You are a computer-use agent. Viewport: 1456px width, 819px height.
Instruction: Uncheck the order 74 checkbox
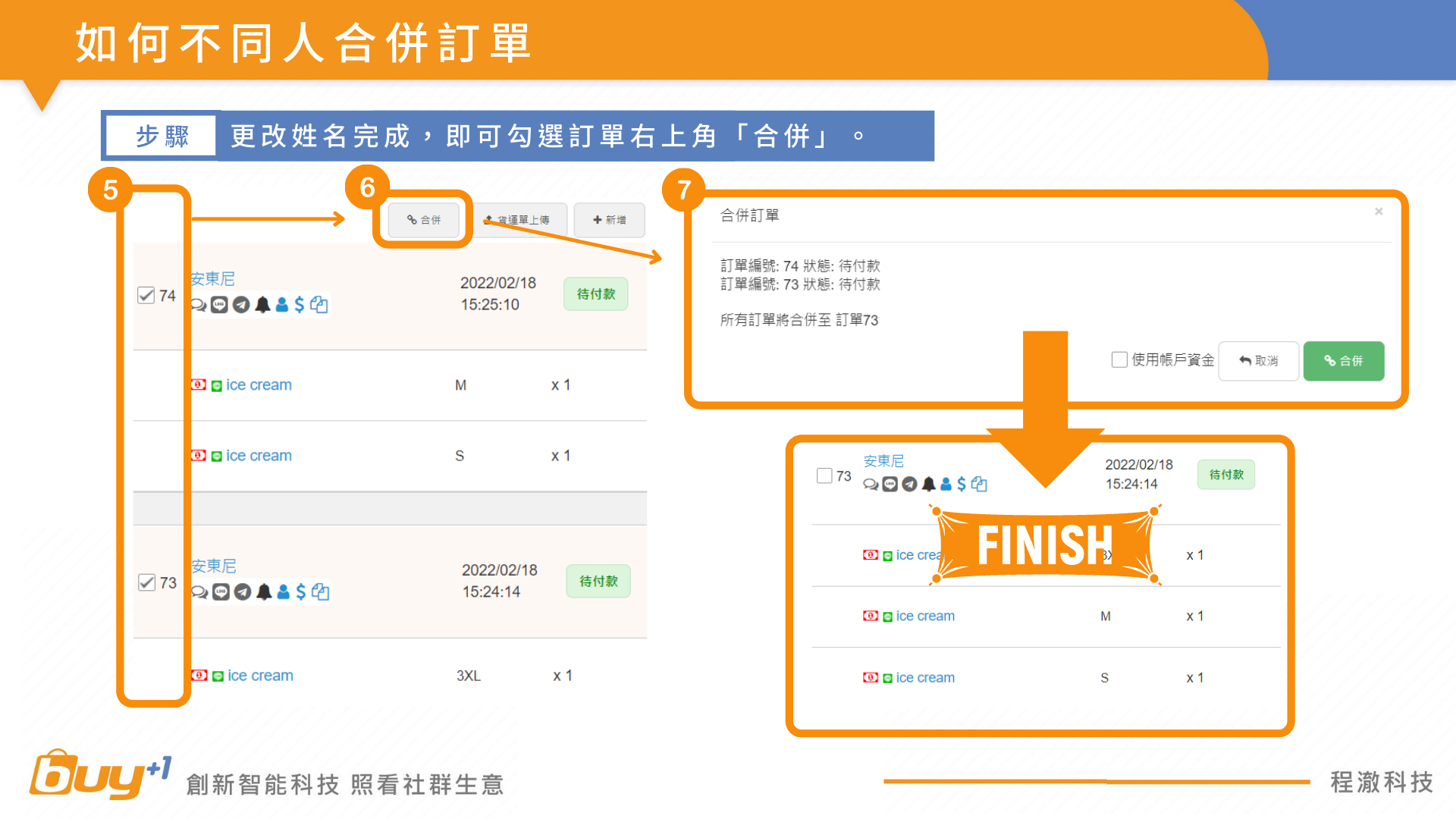[146, 296]
